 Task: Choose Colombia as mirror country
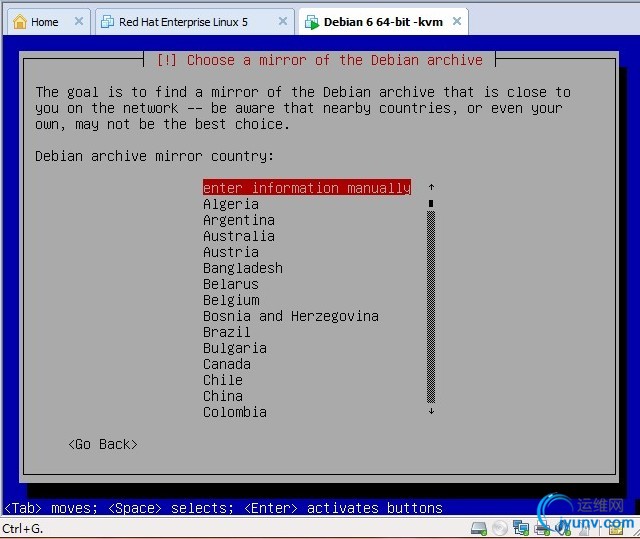pyautogui.click(x=235, y=412)
